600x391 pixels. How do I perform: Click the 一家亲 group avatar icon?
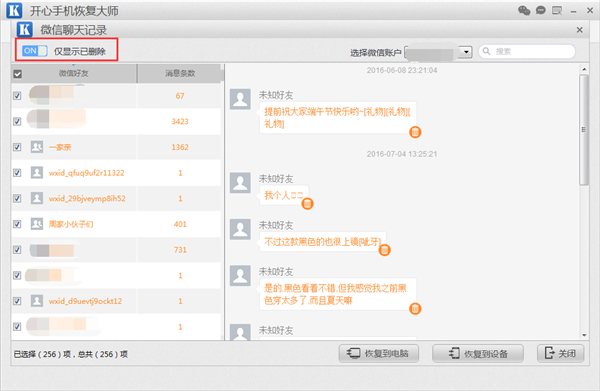[37, 147]
